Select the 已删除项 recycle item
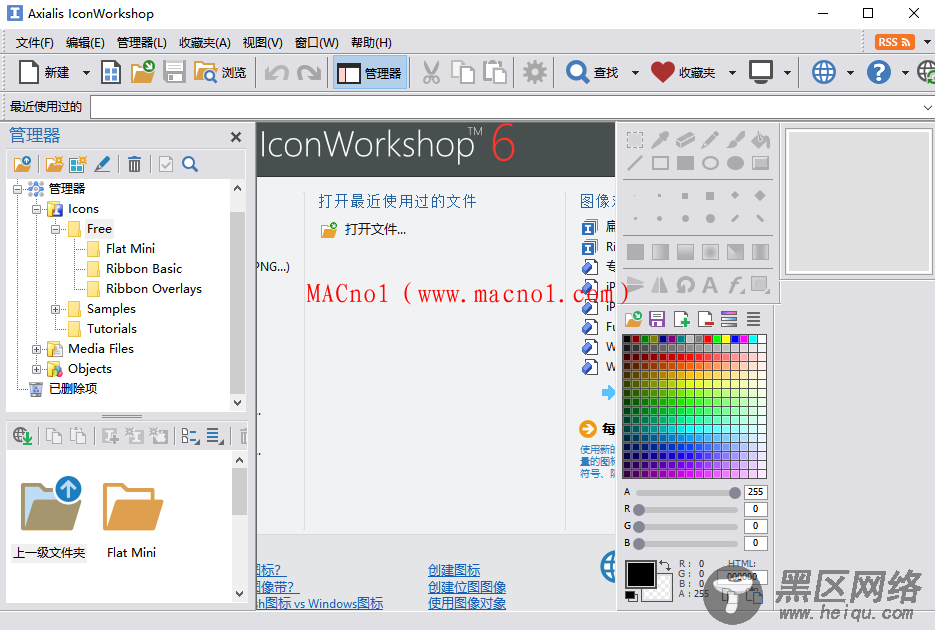Screen dimensions: 935x630 (x=73, y=389)
